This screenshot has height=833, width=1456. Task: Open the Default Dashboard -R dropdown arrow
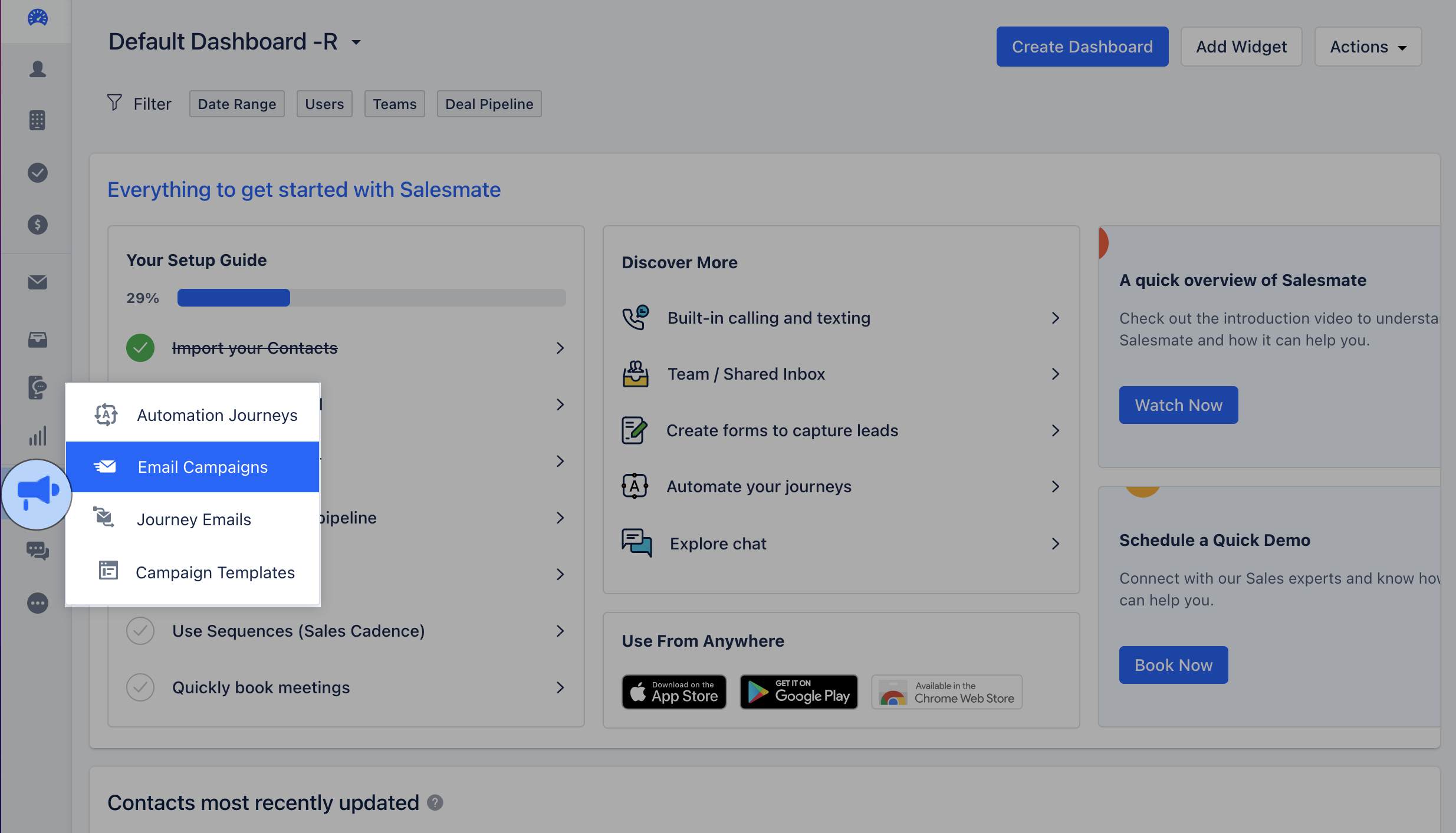click(x=356, y=42)
